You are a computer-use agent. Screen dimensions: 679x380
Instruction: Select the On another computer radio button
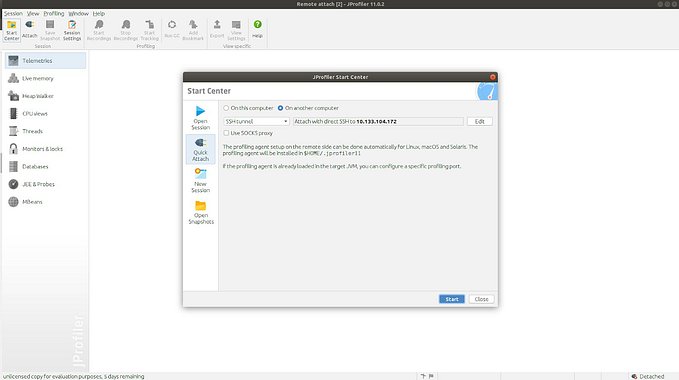281,108
